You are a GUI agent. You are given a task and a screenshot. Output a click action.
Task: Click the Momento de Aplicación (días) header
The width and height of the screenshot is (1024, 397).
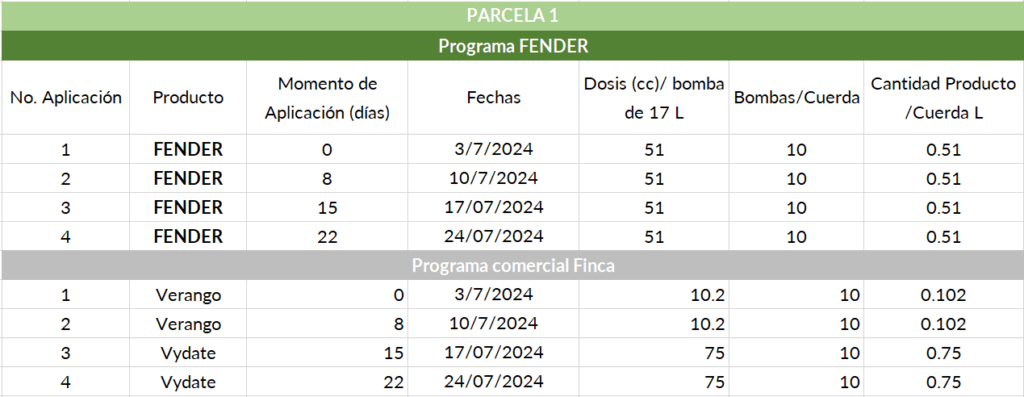(x=327, y=98)
